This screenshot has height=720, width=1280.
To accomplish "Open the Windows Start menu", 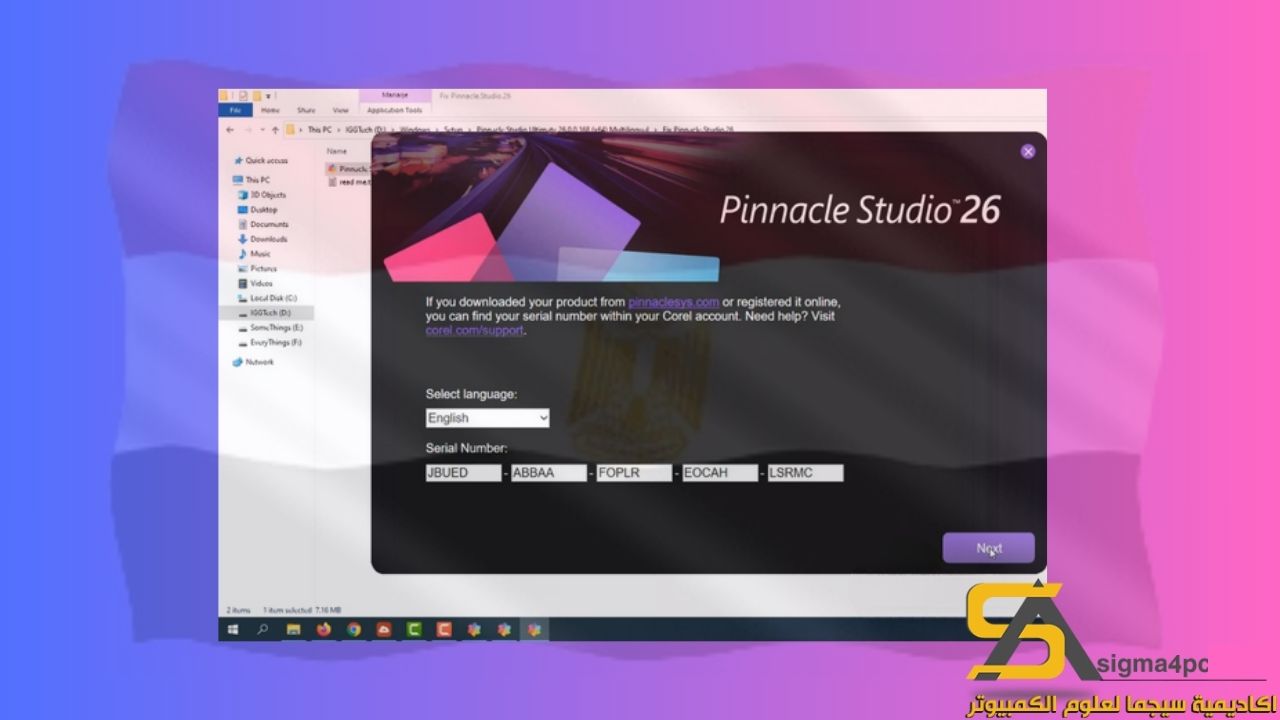I will click(233, 630).
